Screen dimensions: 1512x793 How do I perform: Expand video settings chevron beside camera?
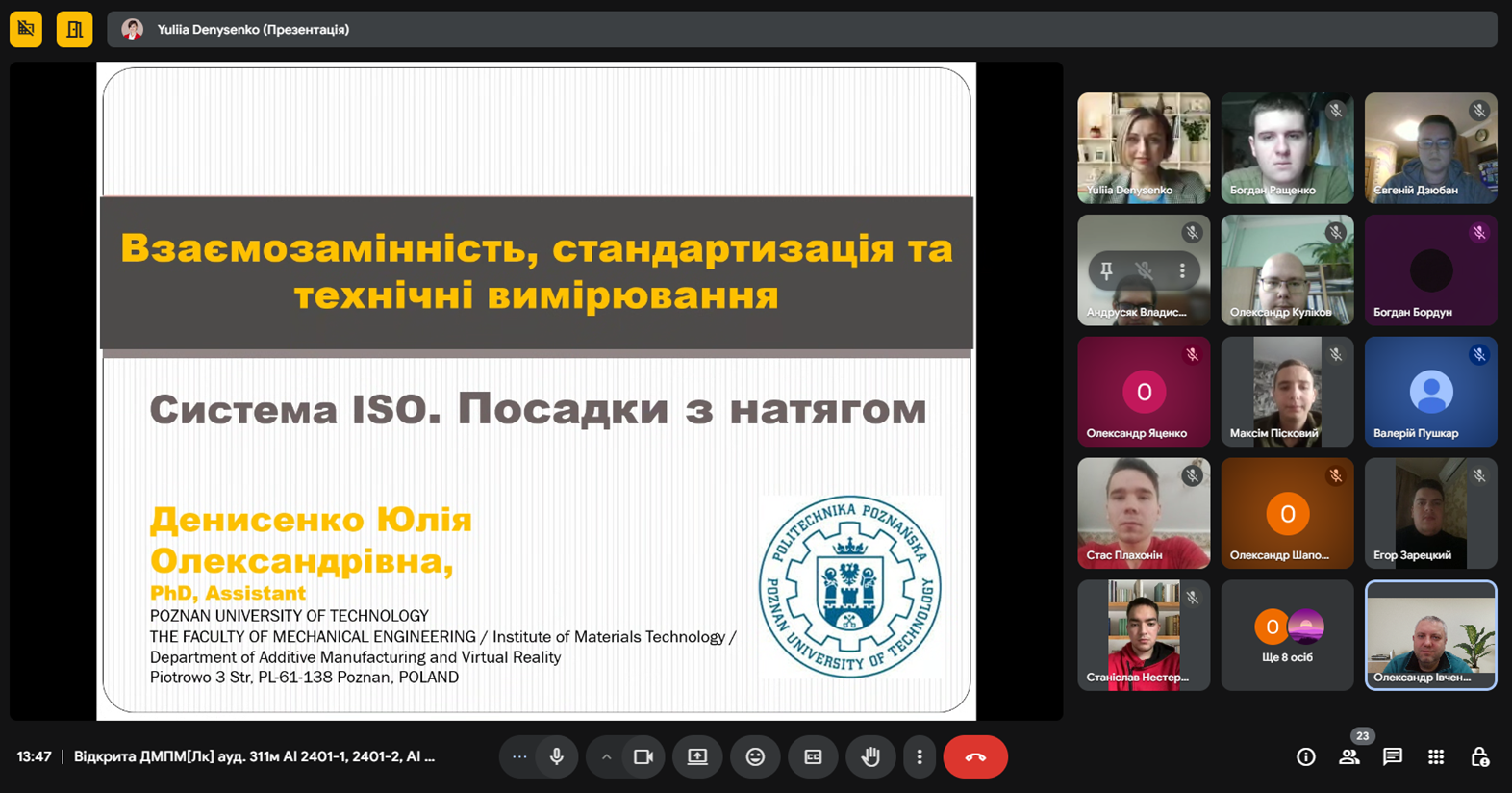(606, 757)
